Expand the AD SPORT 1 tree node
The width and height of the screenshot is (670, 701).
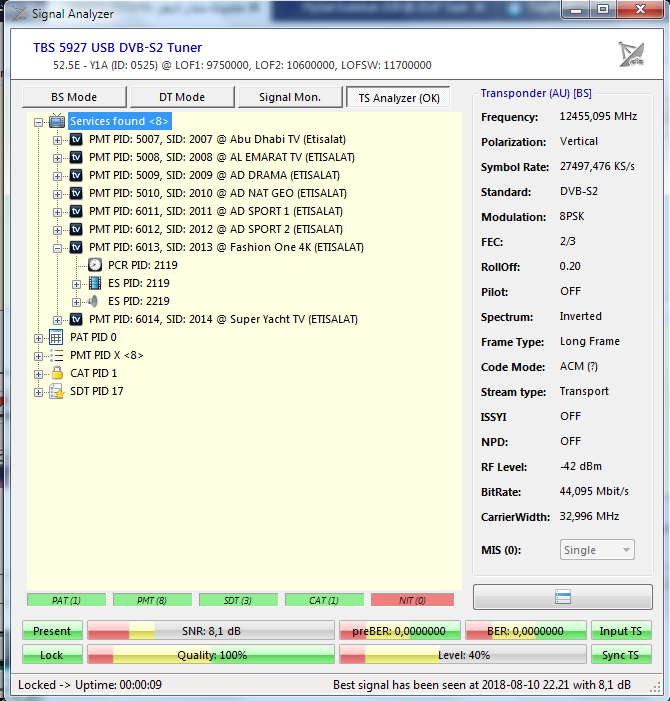(x=58, y=211)
